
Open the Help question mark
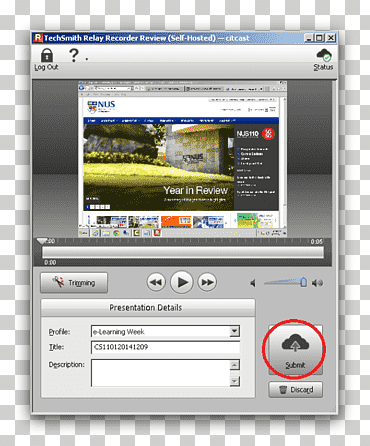pos(74,55)
